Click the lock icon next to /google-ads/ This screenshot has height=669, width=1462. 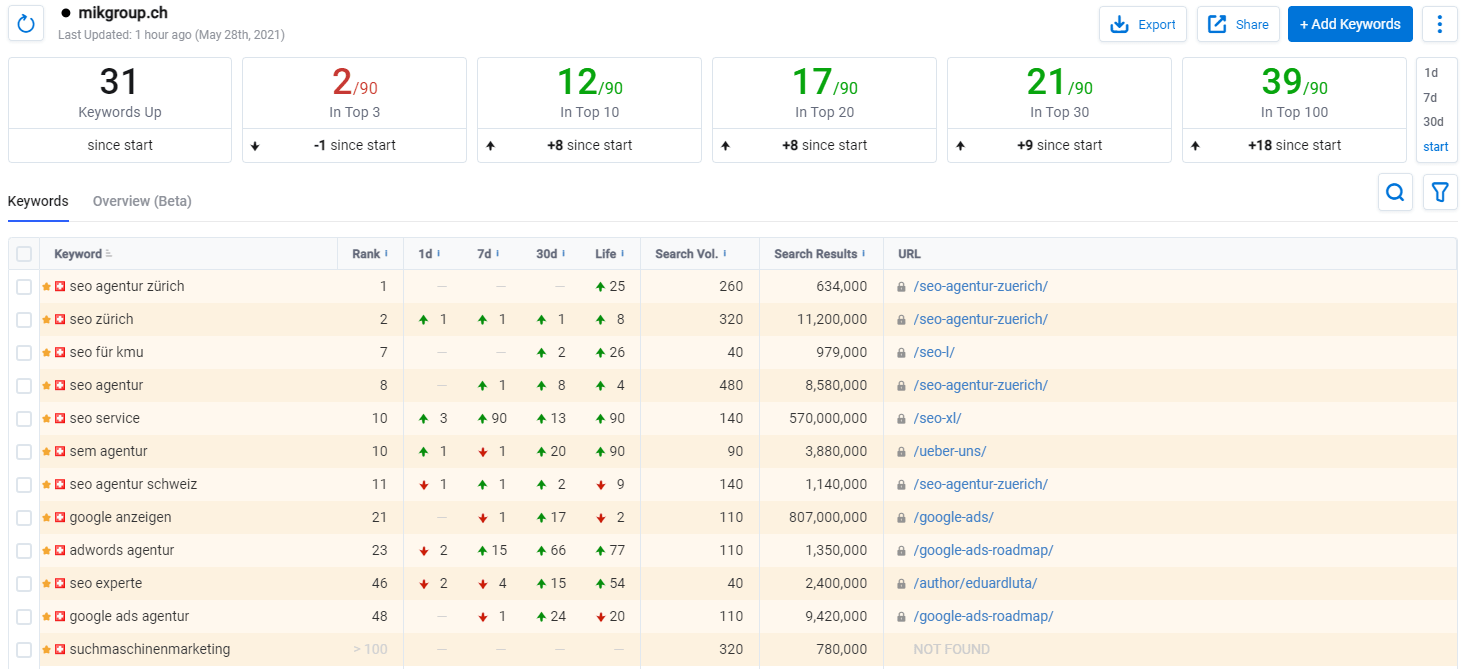click(x=902, y=517)
